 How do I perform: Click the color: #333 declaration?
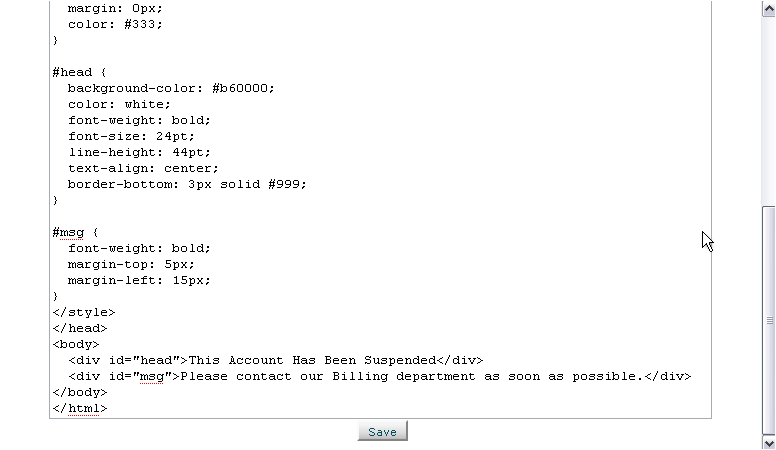pyautogui.click(x=115, y=24)
